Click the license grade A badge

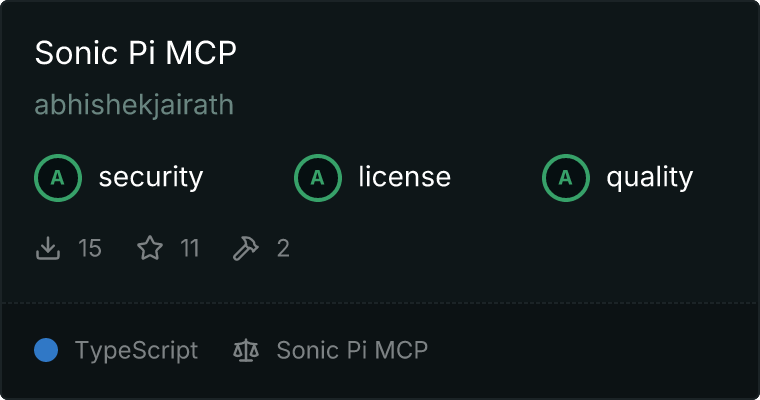pos(318,178)
